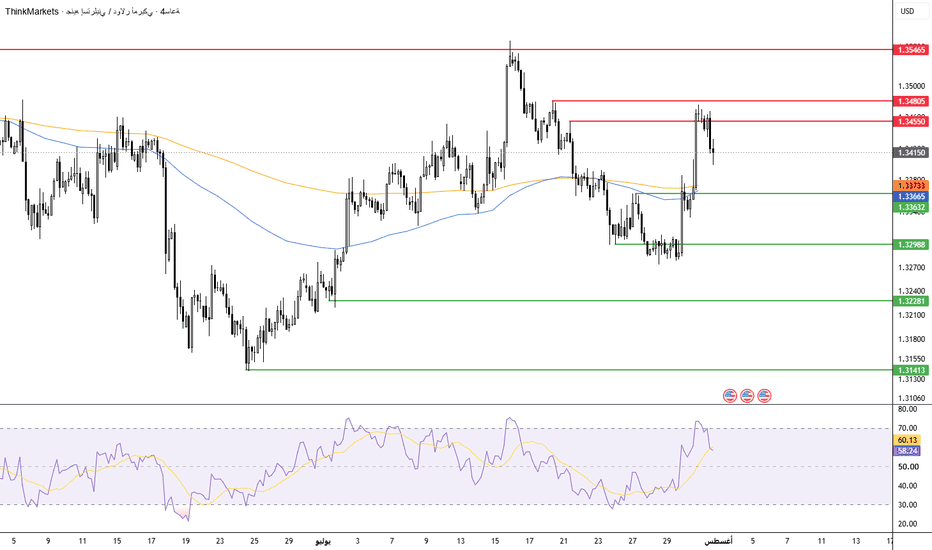
Task: Click the date label 27 on time axis
Action: [x=632, y=542]
